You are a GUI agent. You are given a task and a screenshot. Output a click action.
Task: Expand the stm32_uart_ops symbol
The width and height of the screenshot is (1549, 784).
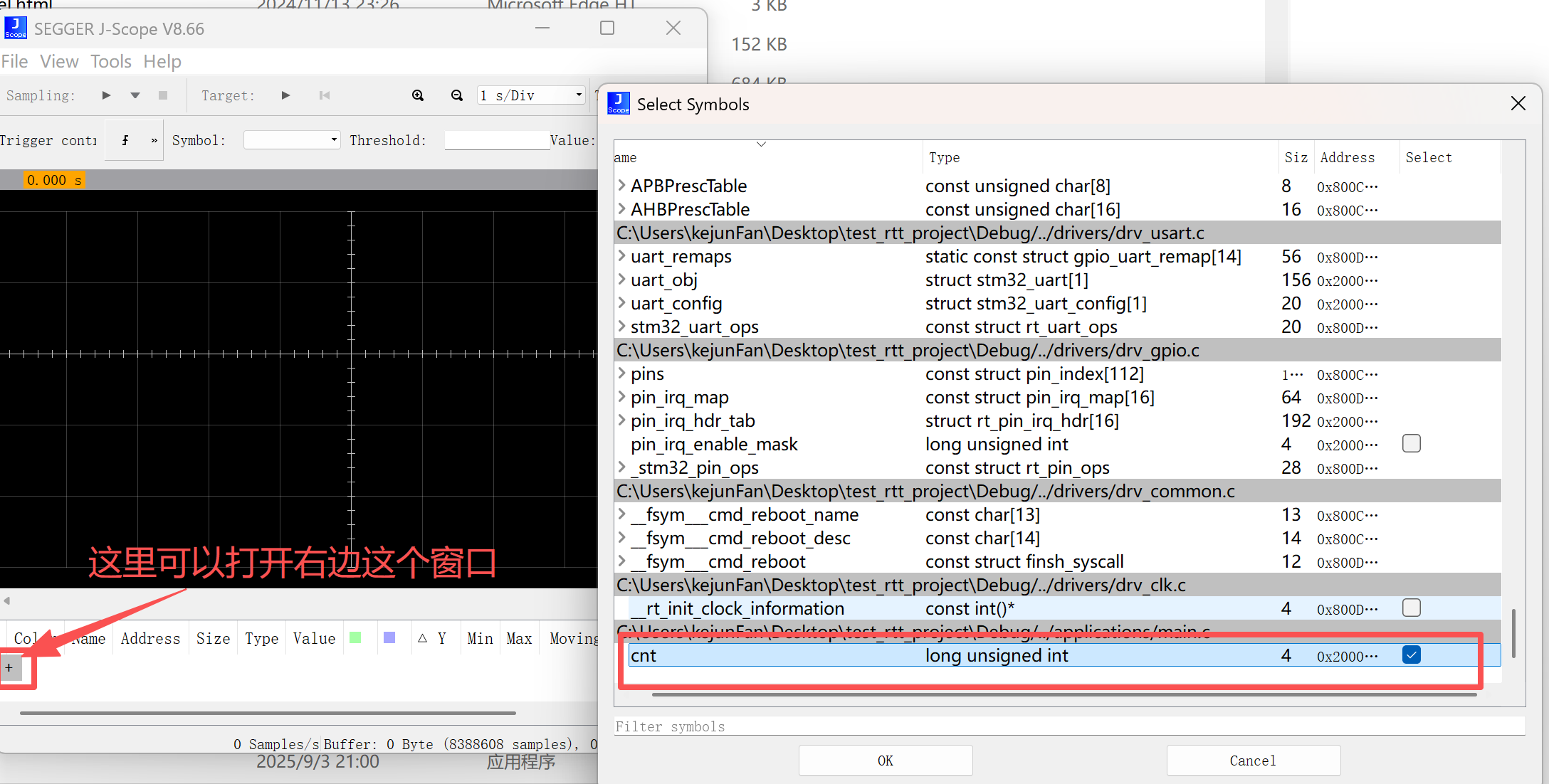622,327
